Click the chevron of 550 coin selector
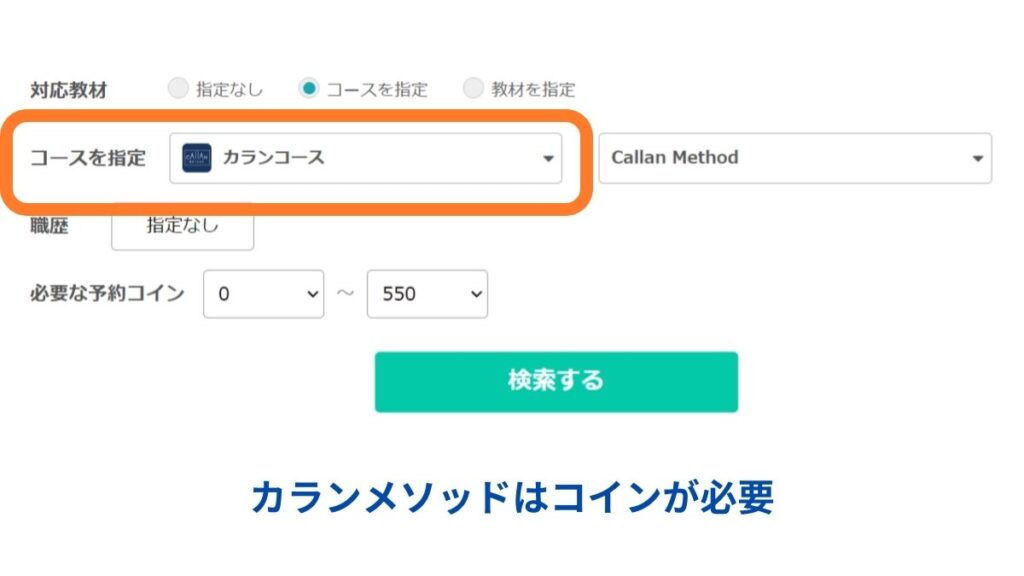Viewport: 1024px width, 576px height. click(x=477, y=295)
